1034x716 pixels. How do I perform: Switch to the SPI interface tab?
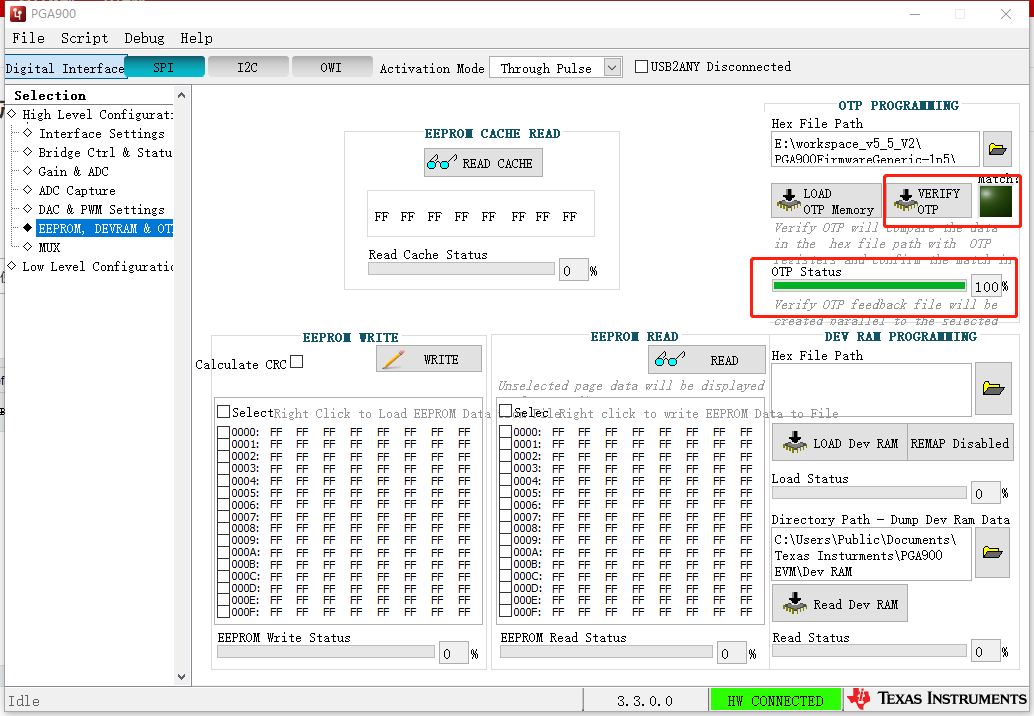point(164,67)
